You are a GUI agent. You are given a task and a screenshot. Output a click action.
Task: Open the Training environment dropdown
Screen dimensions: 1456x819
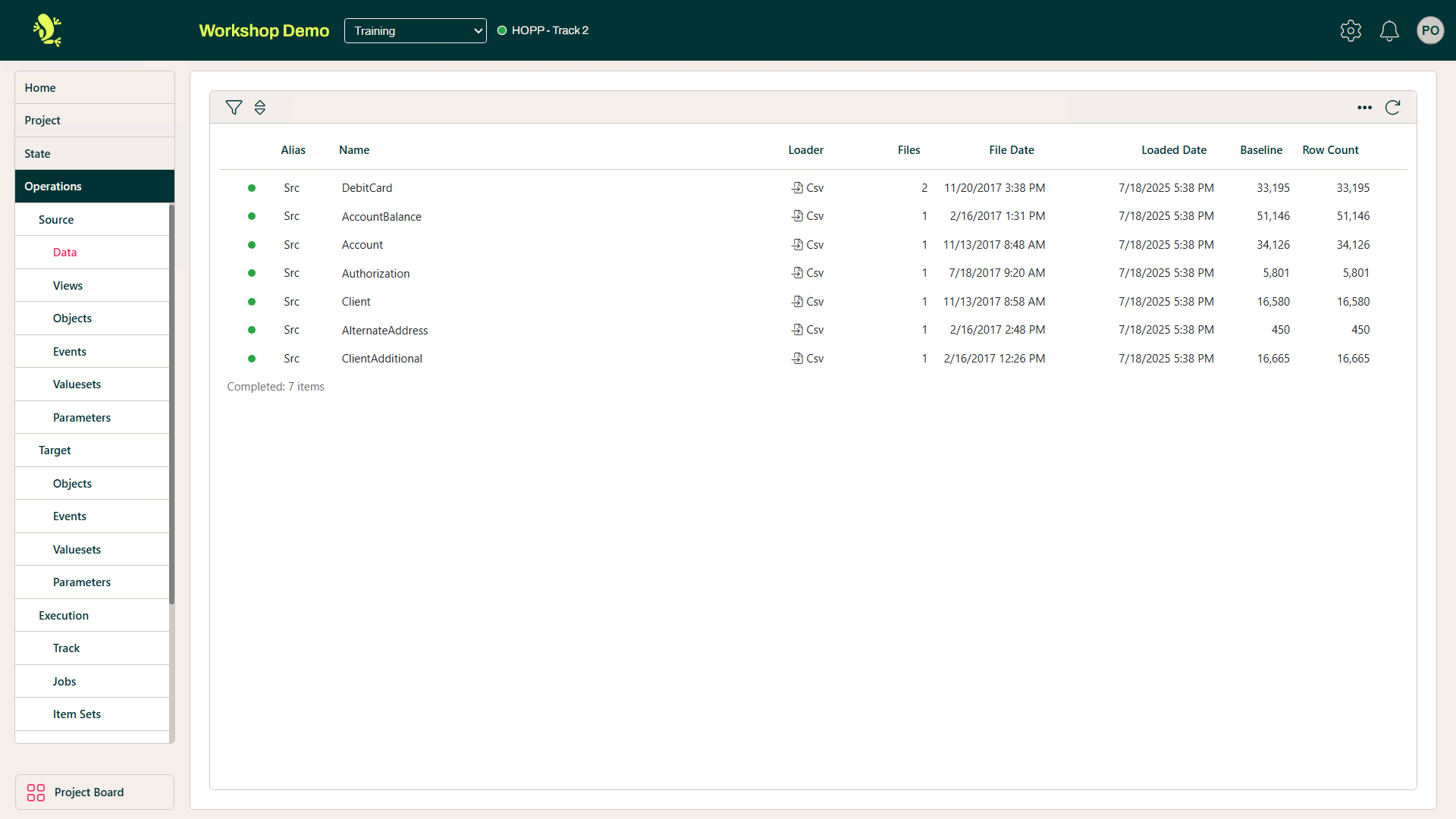tap(415, 30)
